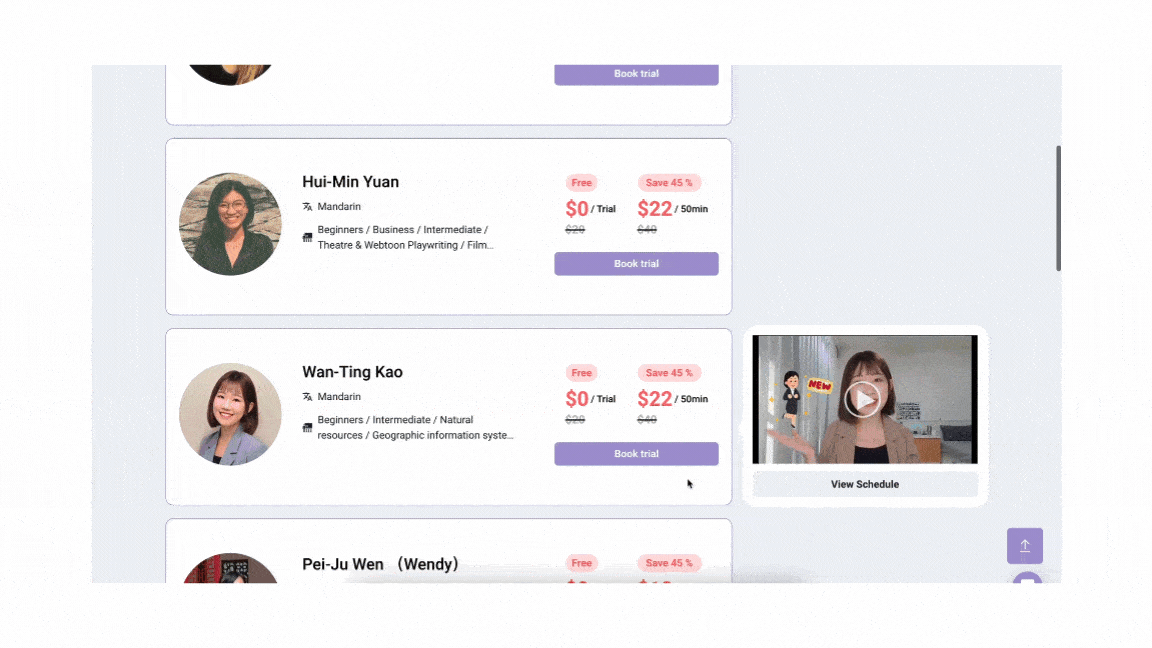The width and height of the screenshot is (1152, 648).
Task: Click the Free badge on Hui-Min Yuan's card
Action: (581, 182)
